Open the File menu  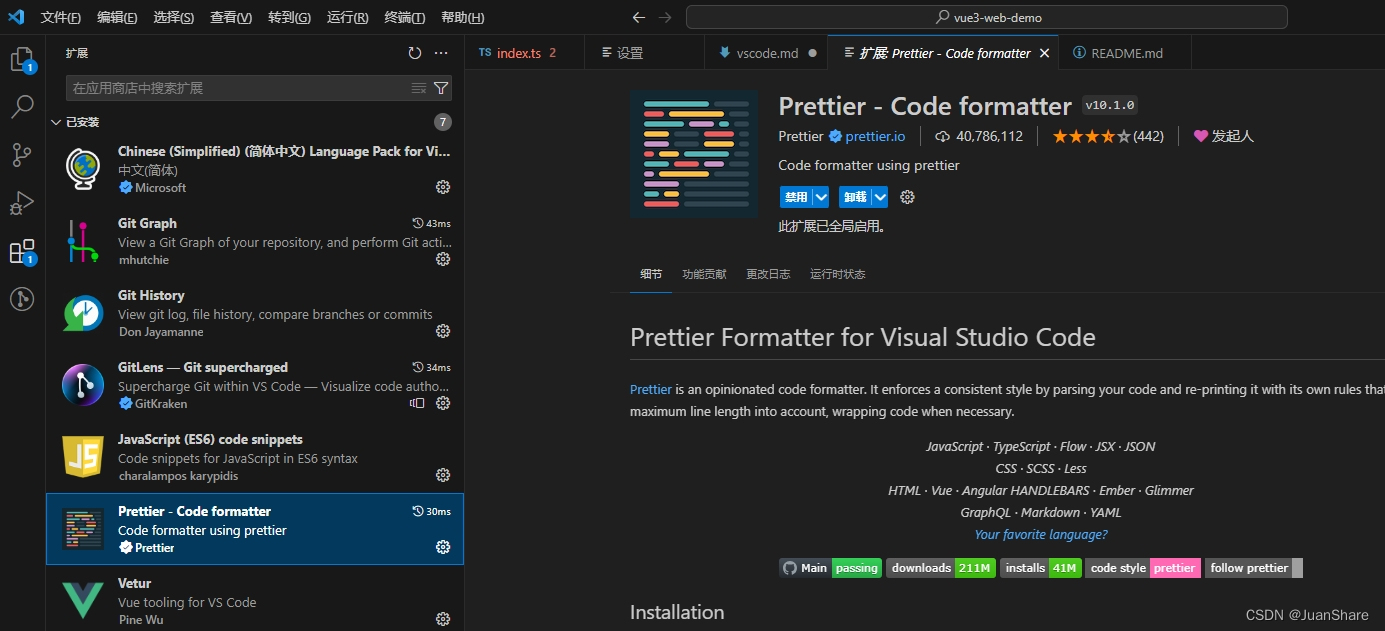click(61, 18)
